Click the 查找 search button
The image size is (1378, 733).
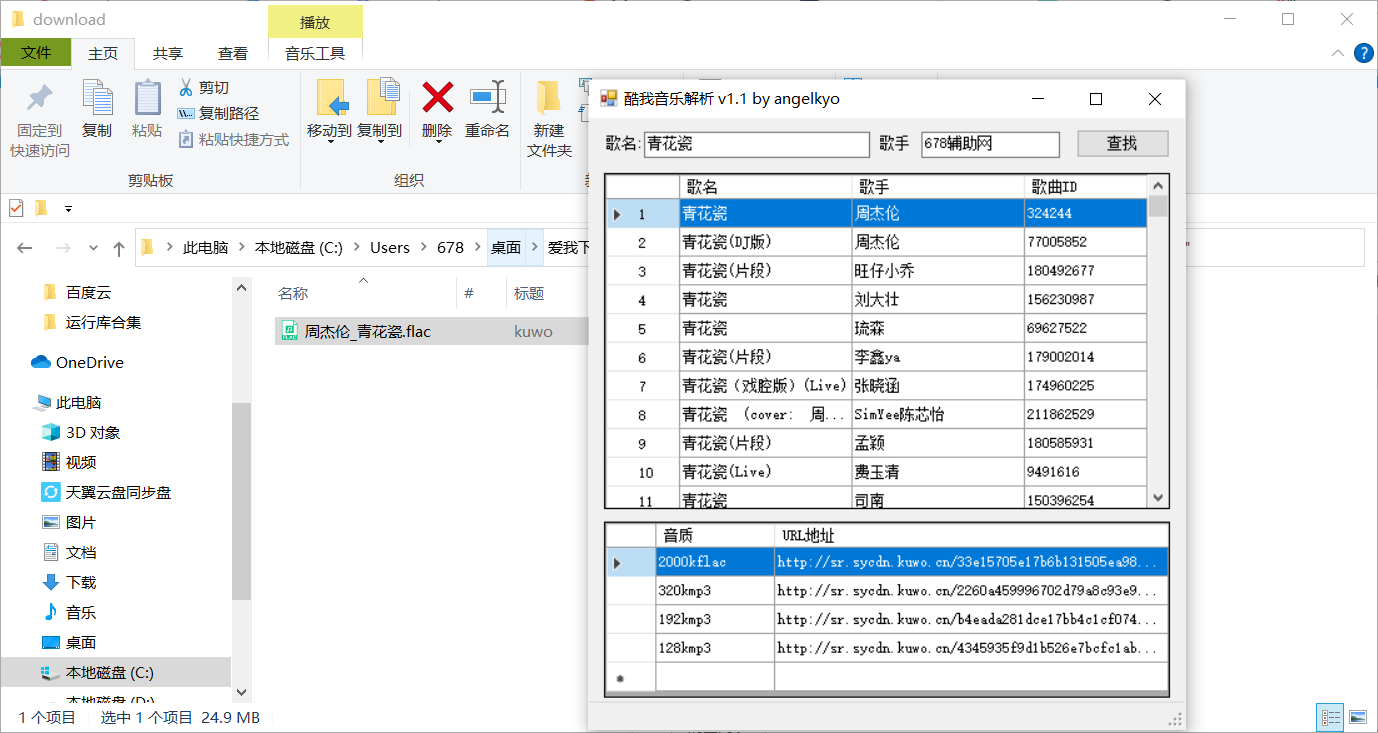[x=1122, y=144]
